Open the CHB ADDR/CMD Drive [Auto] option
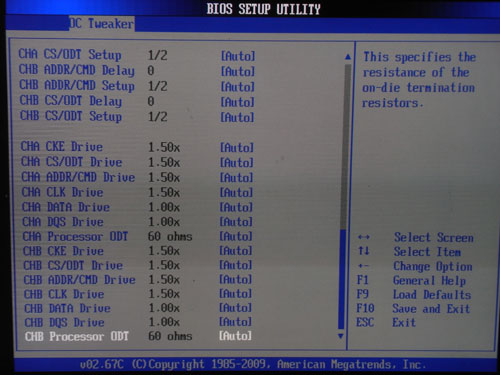The width and height of the screenshot is (500, 375). [236, 279]
